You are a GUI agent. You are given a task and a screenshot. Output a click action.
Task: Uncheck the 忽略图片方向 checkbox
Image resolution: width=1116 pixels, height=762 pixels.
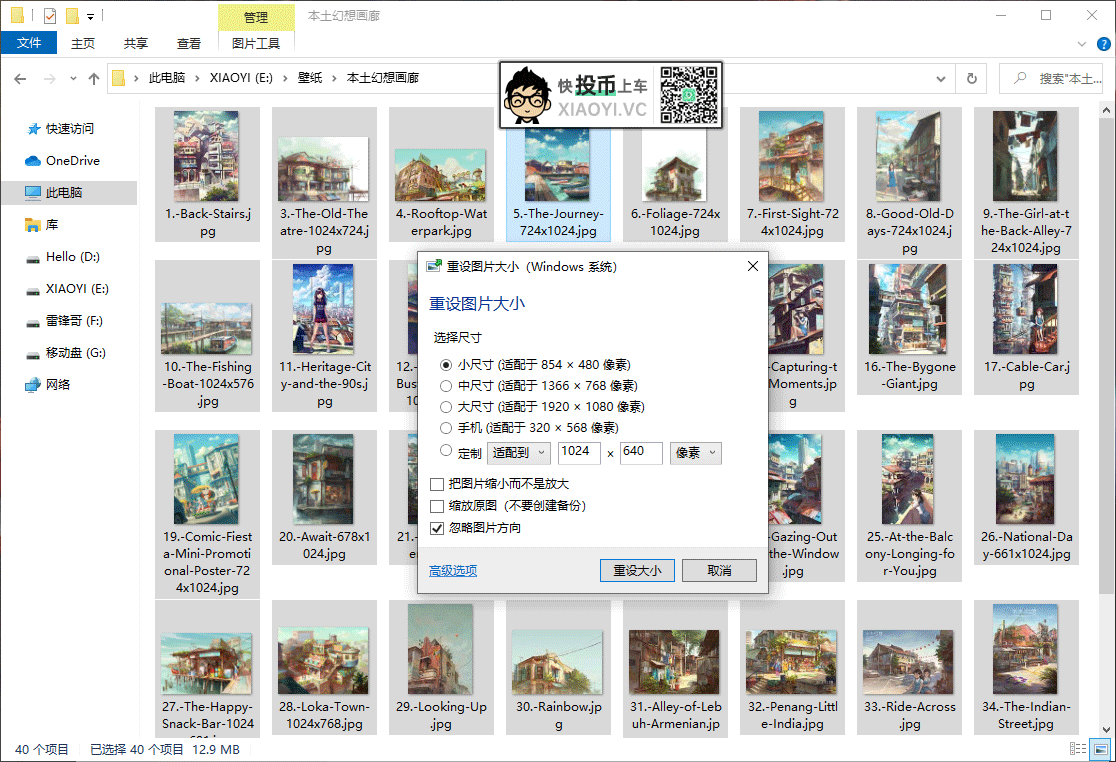(x=437, y=528)
